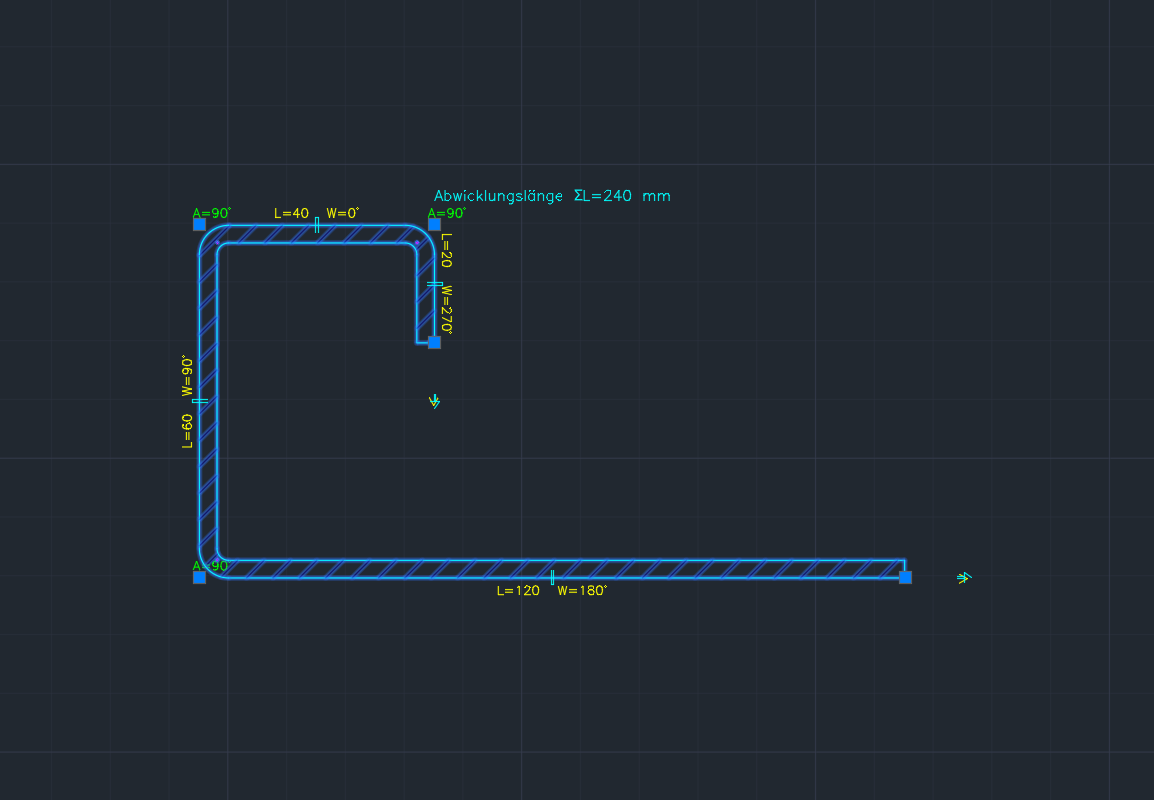Select the square grip at the top-right bend
Screen dimensions: 1154x800
434,224
